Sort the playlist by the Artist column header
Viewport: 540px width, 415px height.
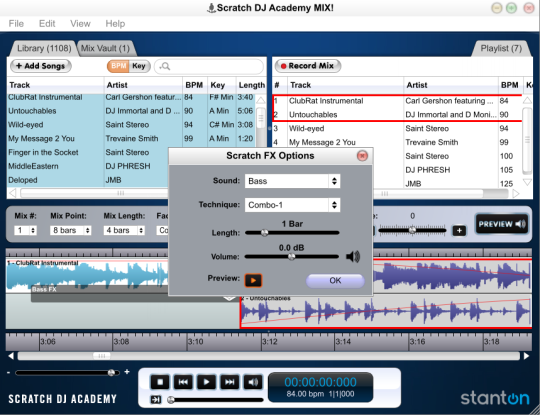451,85
